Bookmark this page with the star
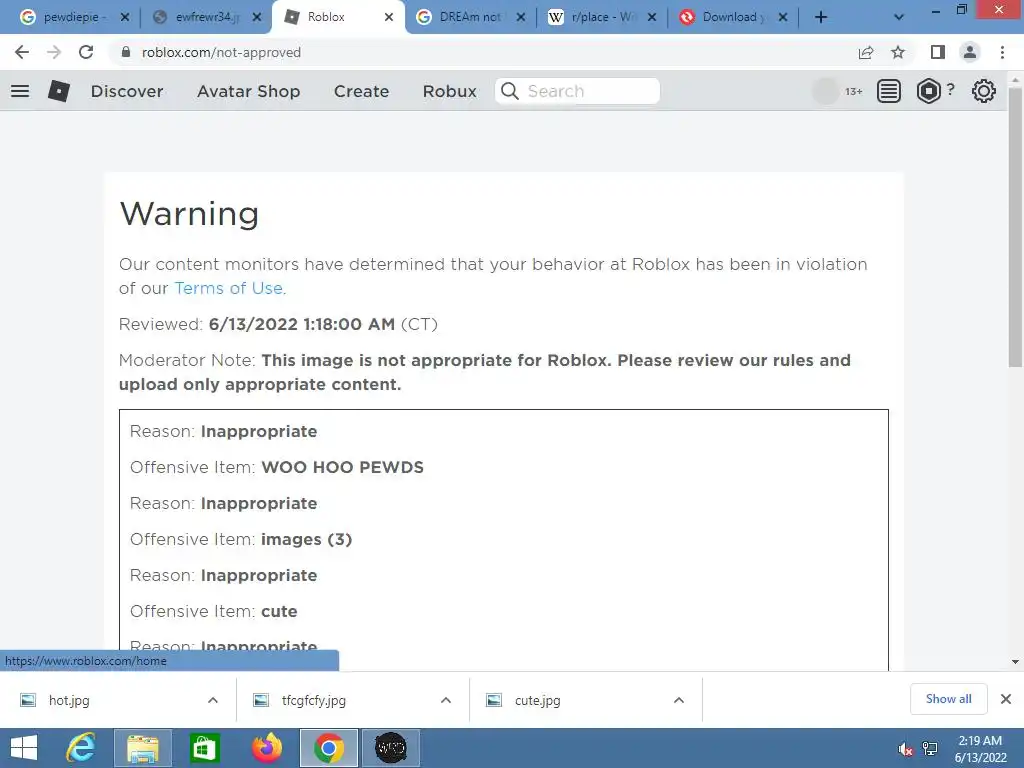The image size is (1024, 768). [x=898, y=52]
